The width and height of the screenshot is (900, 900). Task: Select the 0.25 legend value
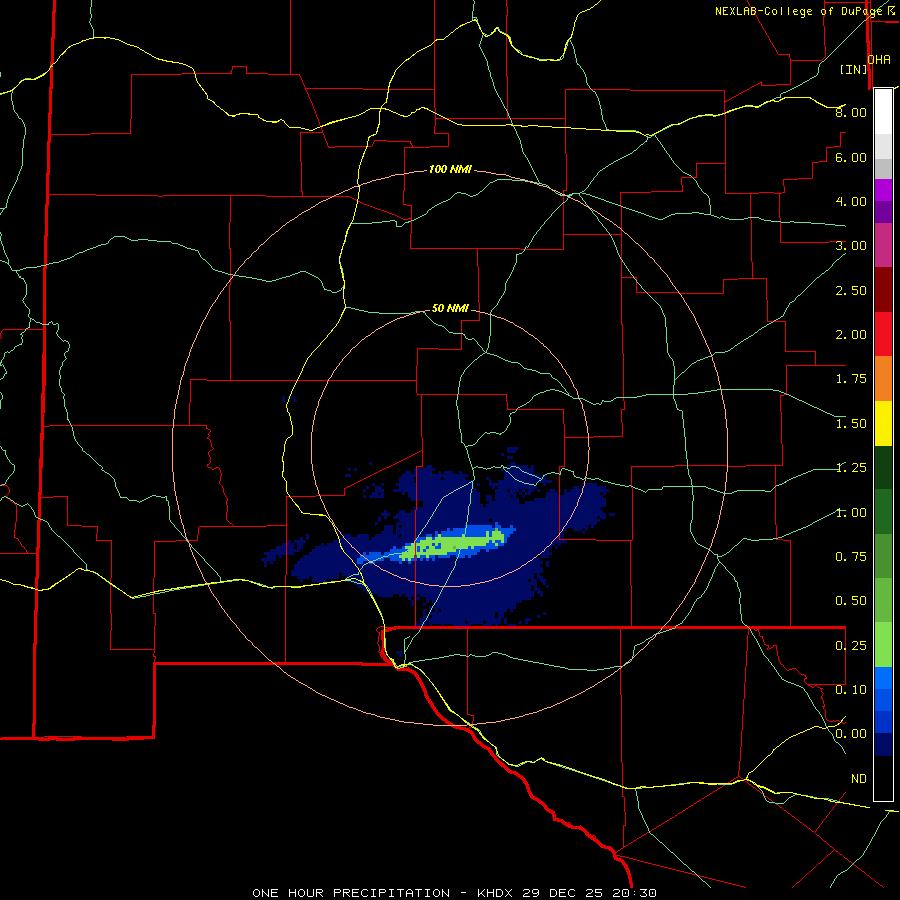pos(851,646)
